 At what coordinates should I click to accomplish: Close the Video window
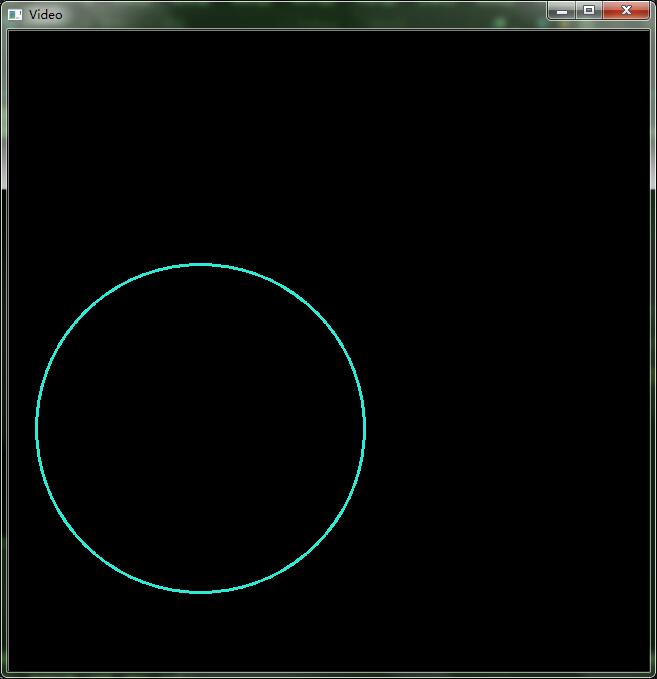coord(626,10)
